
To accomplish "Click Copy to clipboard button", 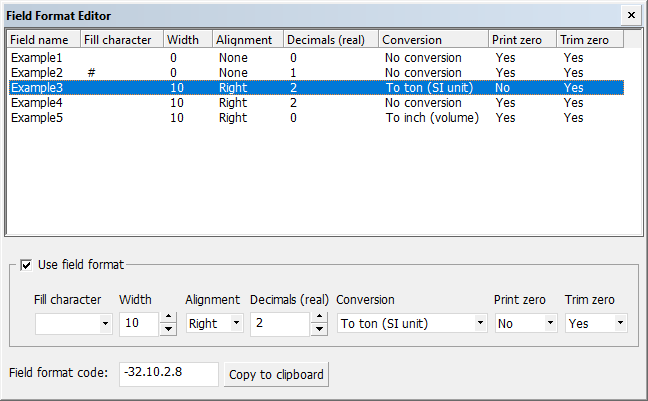I will [x=276, y=375].
